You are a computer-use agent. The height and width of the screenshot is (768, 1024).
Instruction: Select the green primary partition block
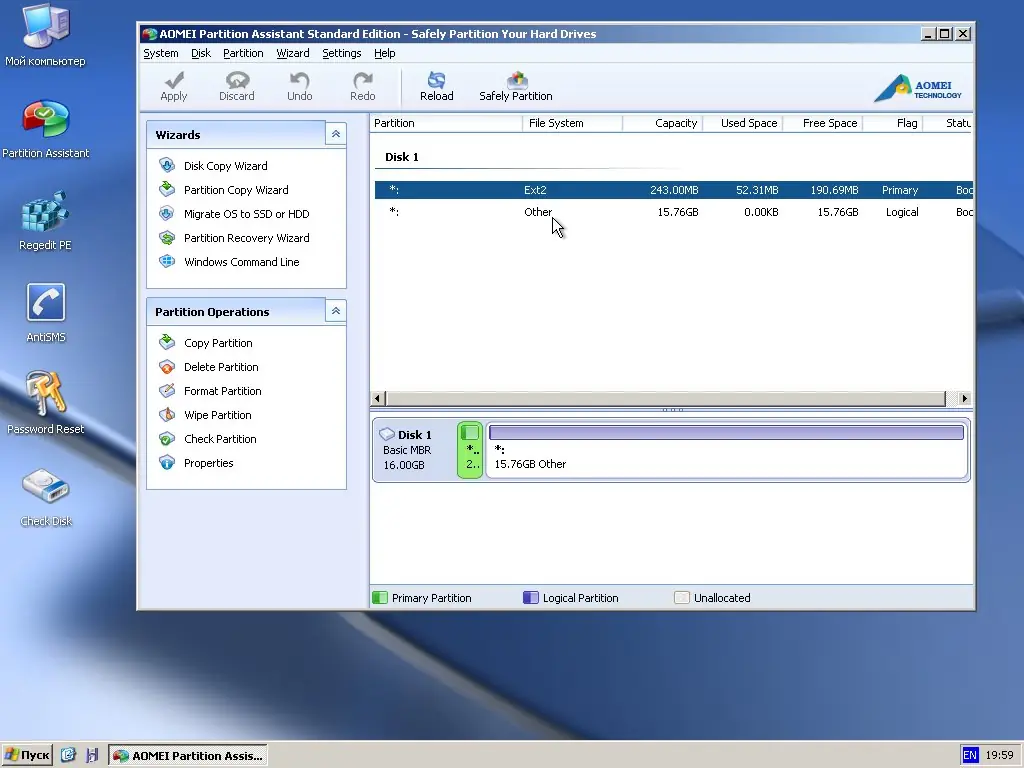coord(469,450)
